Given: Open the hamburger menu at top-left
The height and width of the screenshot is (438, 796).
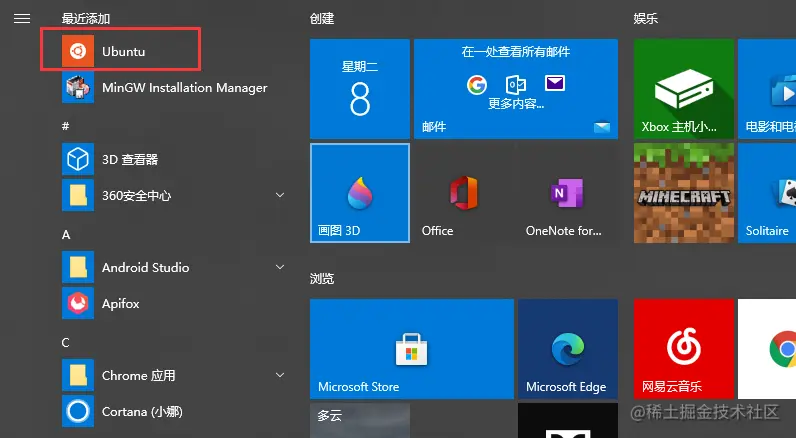Looking at the screenshot, I should coord(22,19).
